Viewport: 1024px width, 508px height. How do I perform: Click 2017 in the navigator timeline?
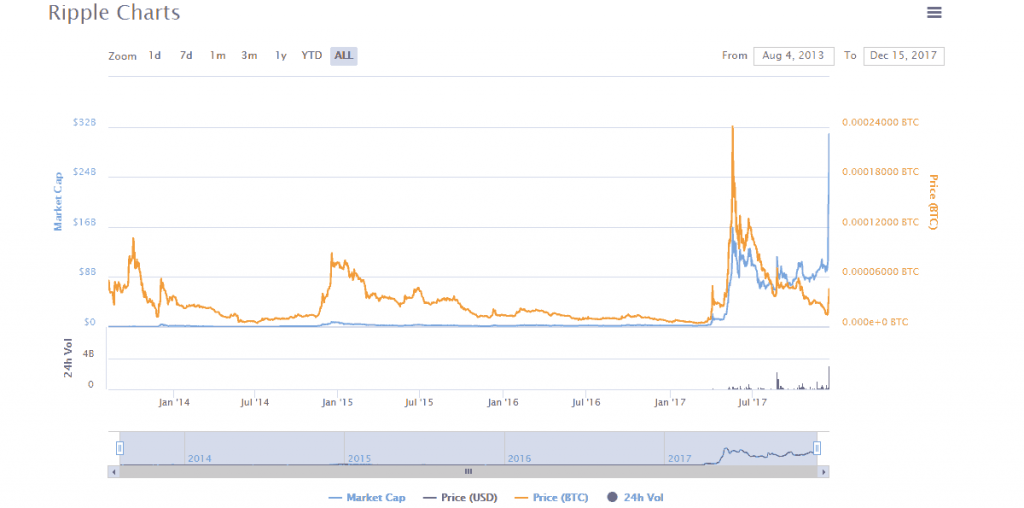tap(680, 459)
